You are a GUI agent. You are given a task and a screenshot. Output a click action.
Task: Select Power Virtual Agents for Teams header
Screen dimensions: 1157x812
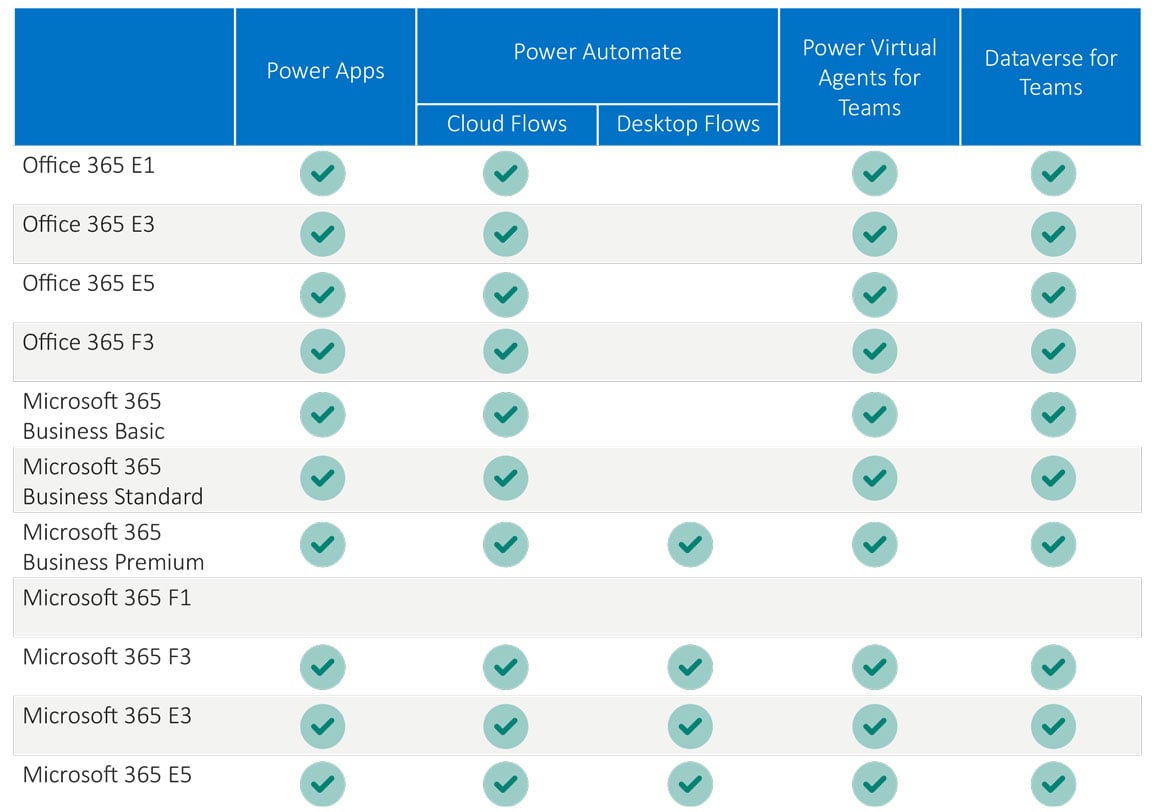(x=869, y=77)
